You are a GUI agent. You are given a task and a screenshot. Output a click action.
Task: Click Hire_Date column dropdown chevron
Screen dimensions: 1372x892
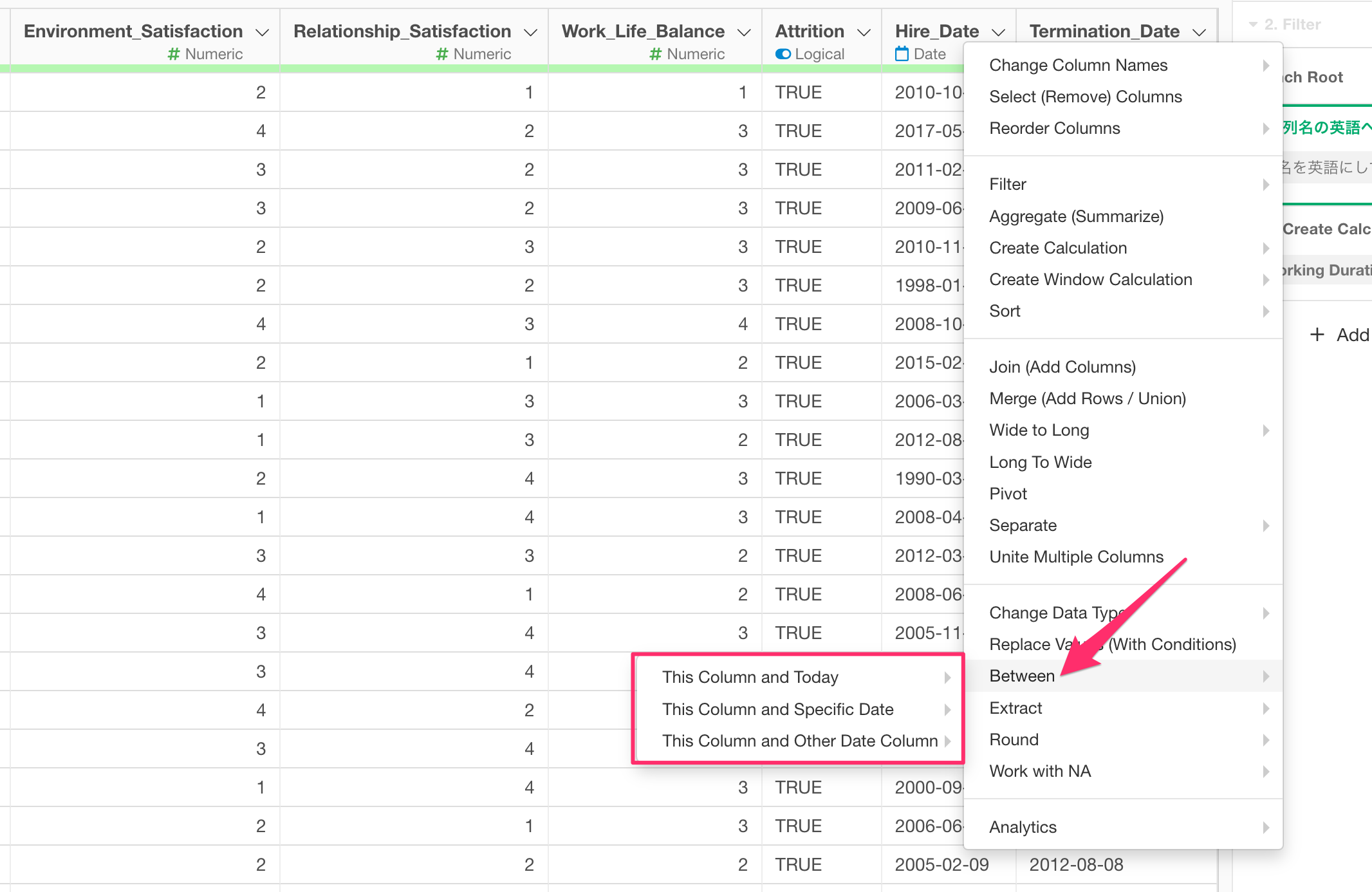998,32
